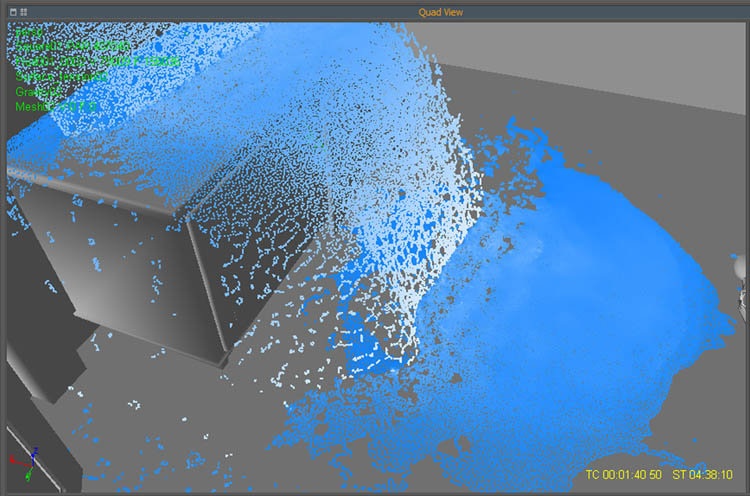The image size is (750, 496).
Task: Click the Mesh02 overlay label
Action: click(x=56, y=106)
